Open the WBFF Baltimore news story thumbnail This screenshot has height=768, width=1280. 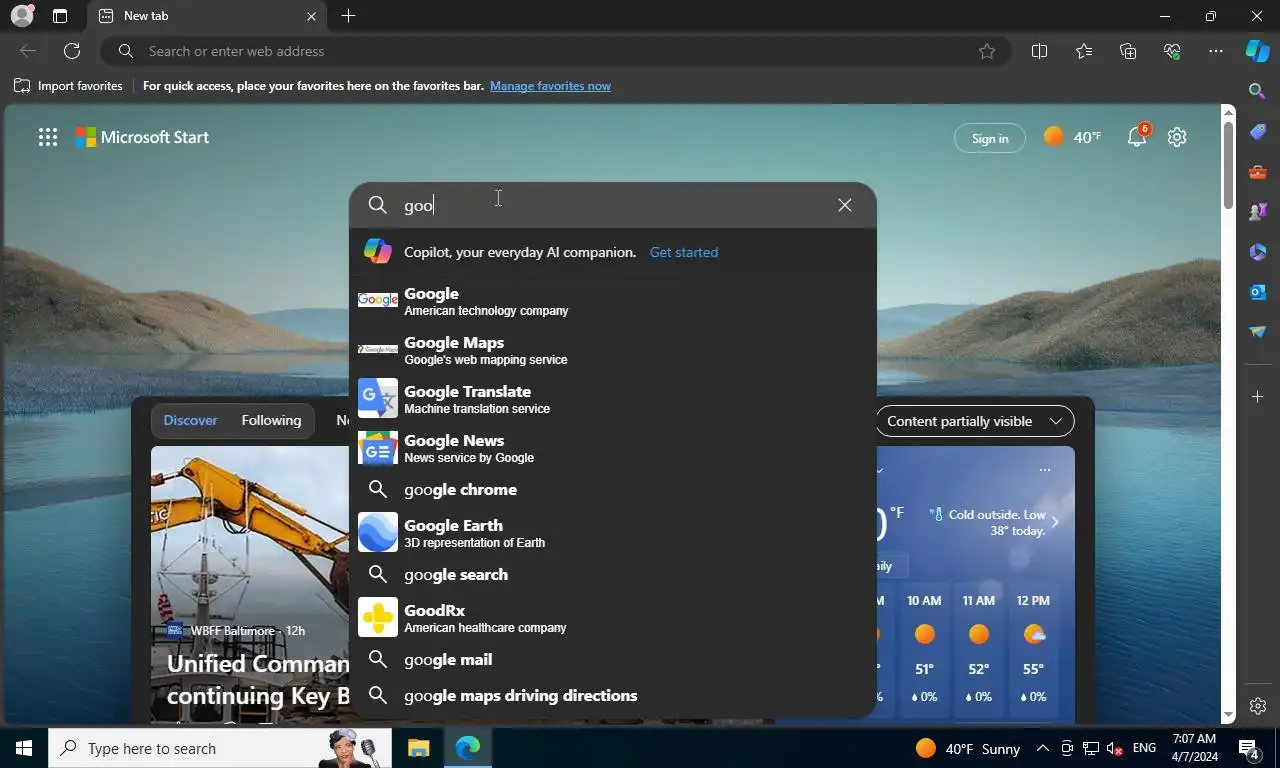(250, 584)
